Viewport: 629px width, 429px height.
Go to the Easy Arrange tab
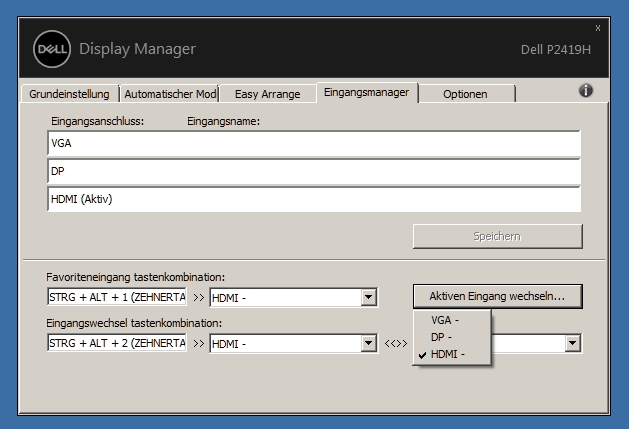click(x=268, y=94)
